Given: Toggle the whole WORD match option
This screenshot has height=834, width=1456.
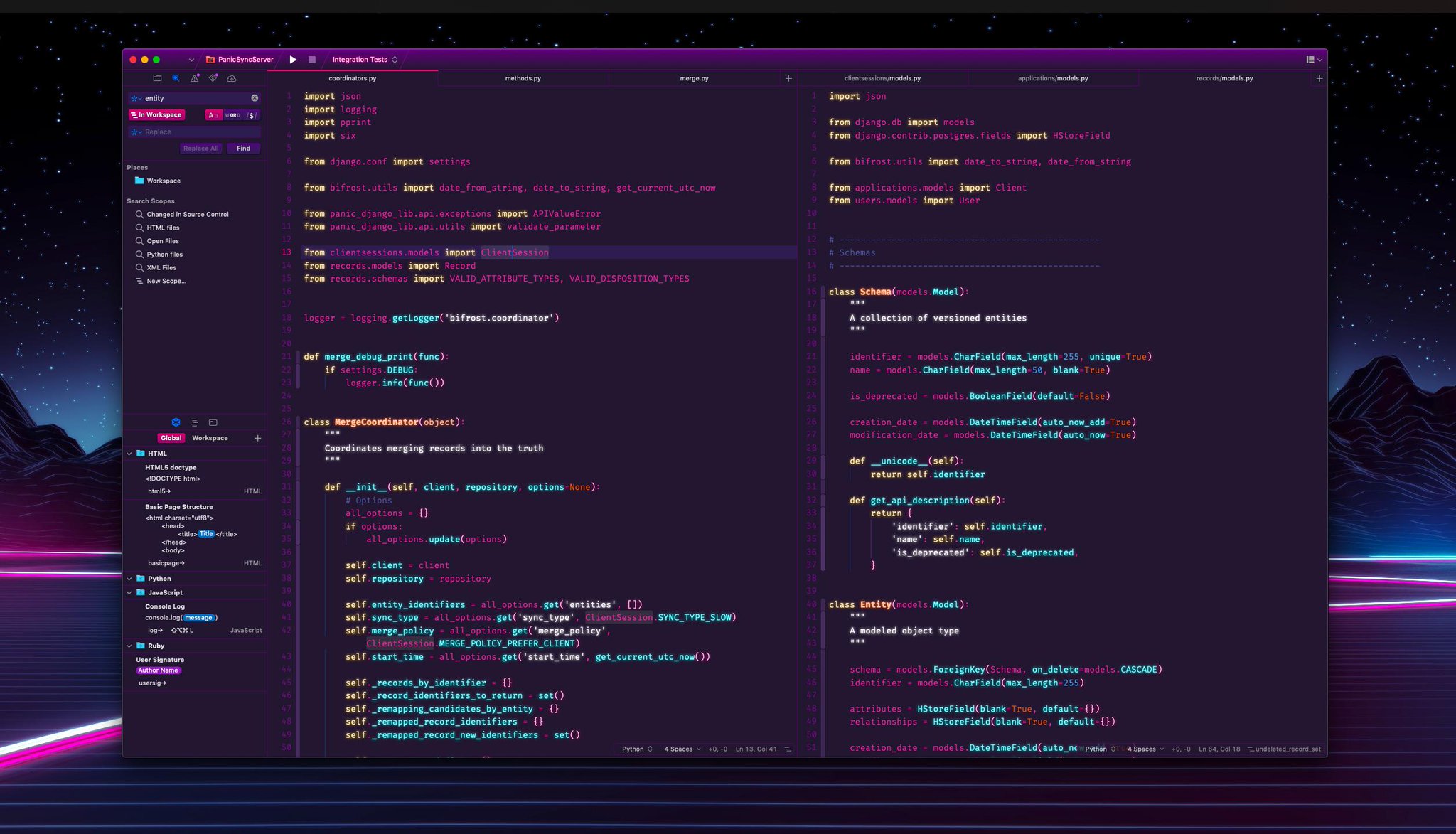Looking at the screenshot, I should click(232, 115).
